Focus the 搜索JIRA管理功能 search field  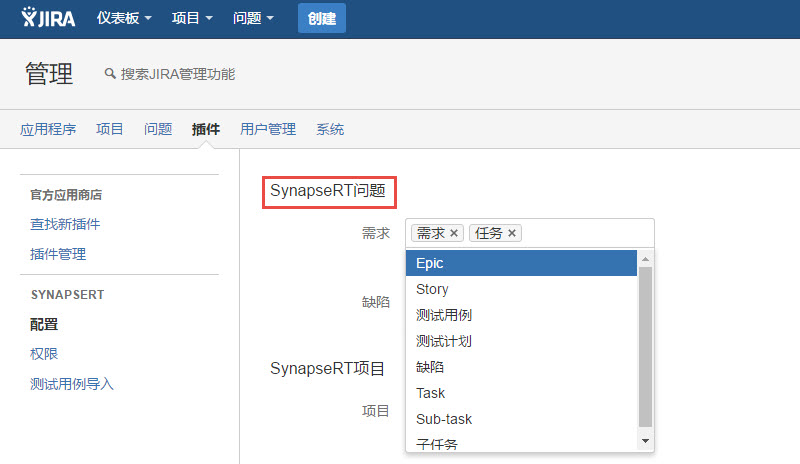click(178, 75)
